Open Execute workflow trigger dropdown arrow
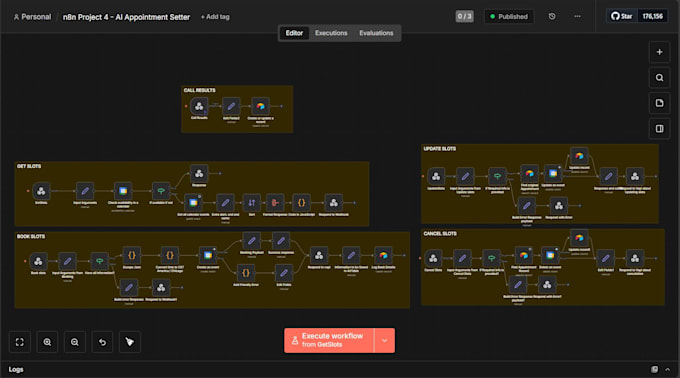The image size is (680, 378). [x=384, y=340]
